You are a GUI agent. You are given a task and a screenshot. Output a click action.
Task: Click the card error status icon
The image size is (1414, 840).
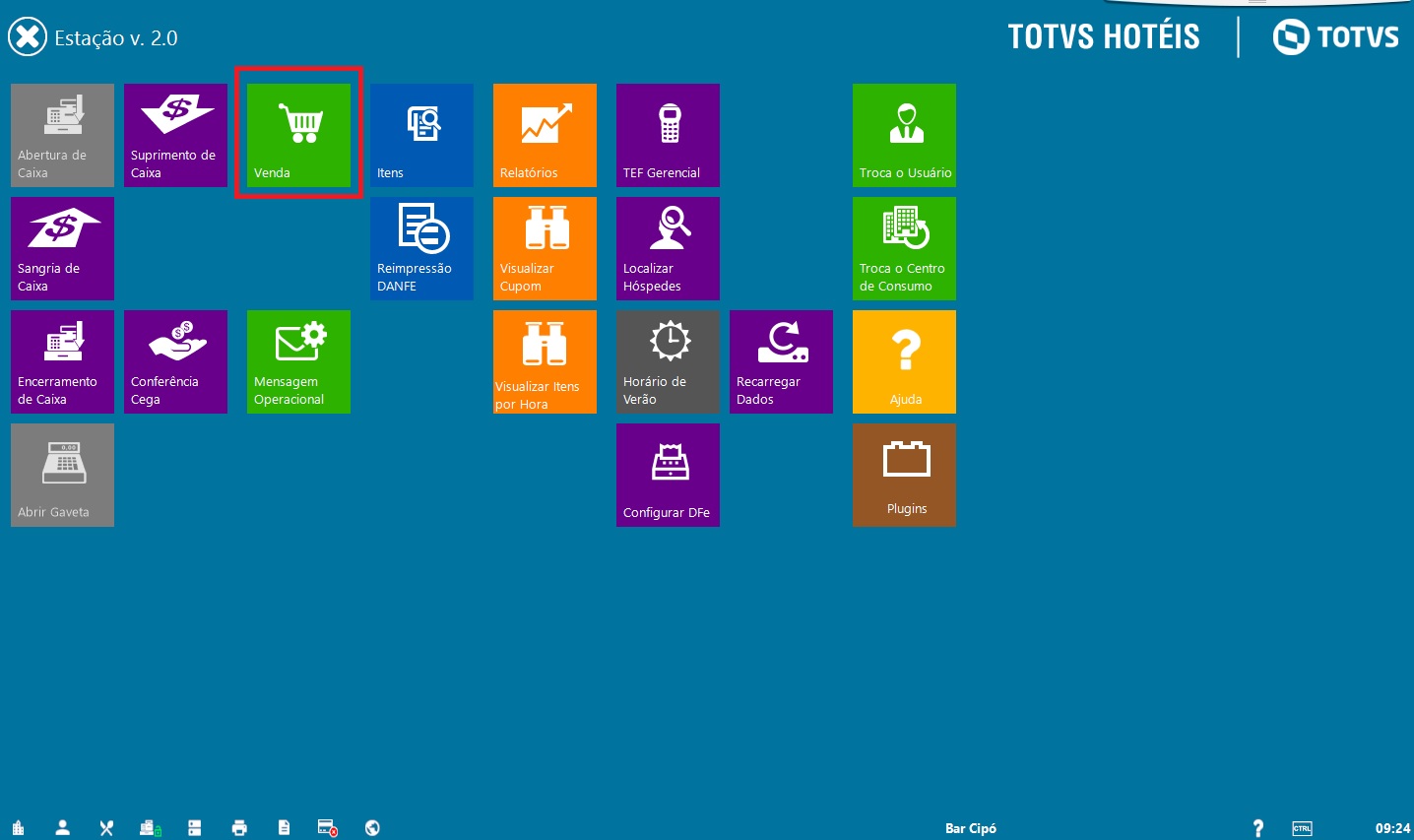pos(328,828)
